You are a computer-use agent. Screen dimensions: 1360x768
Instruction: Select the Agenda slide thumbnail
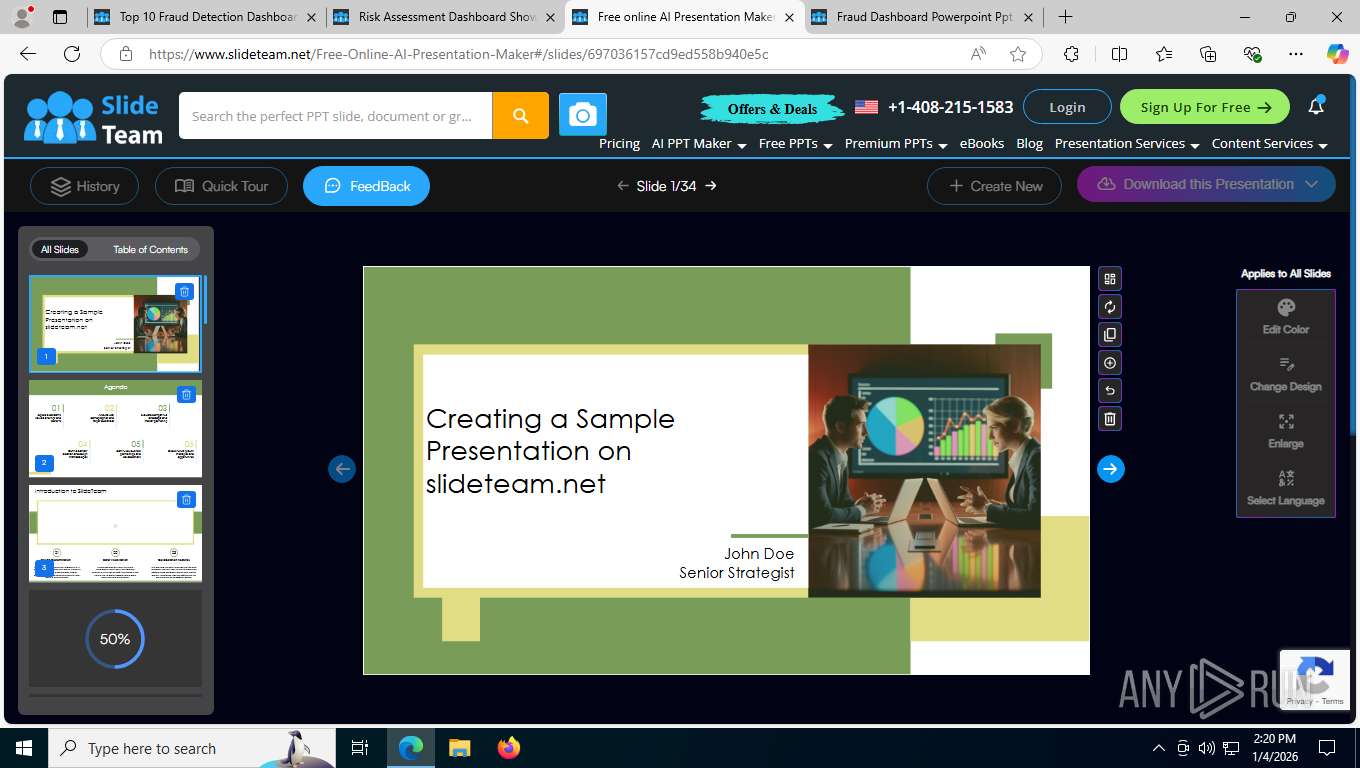(x=115, y=428)
